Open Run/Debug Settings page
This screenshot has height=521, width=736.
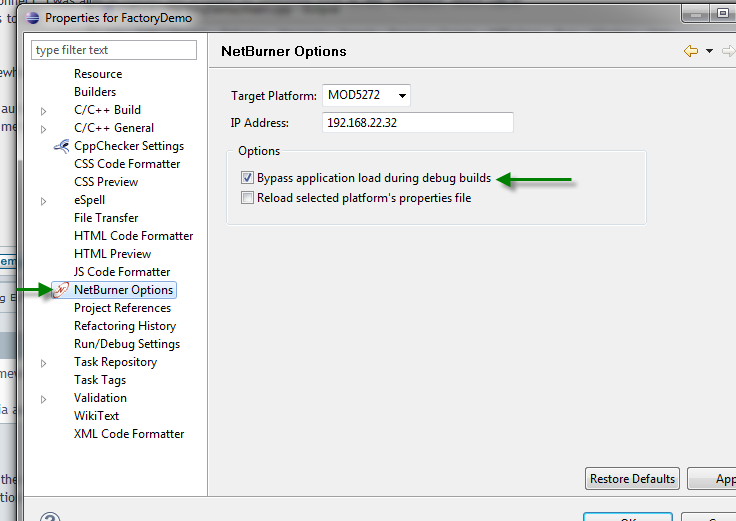pyautogui.click(x=127, y=344)
